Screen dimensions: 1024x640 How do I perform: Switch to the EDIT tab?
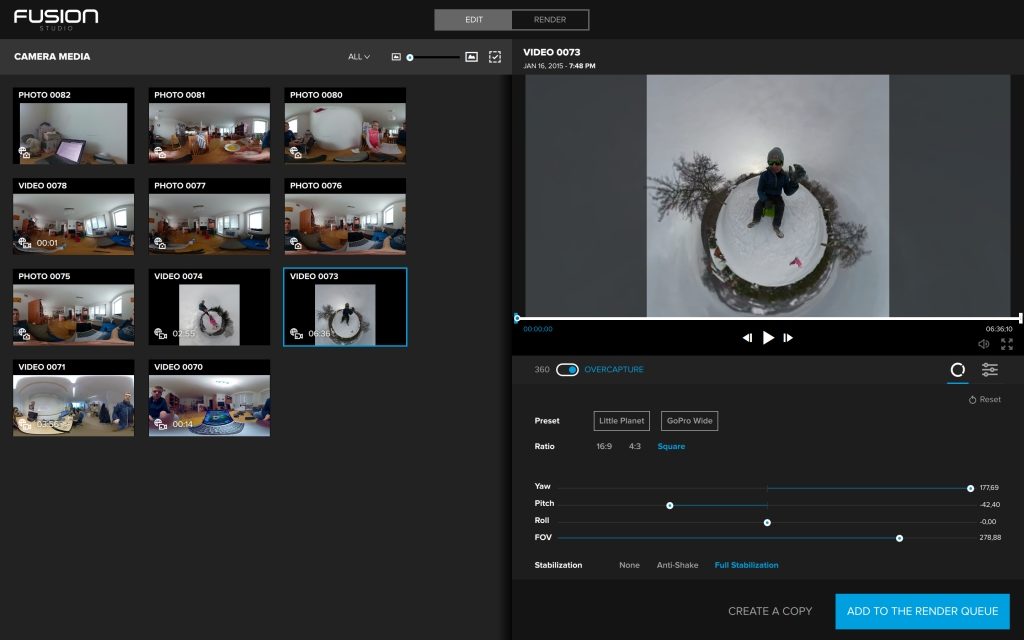click(473, 20)
